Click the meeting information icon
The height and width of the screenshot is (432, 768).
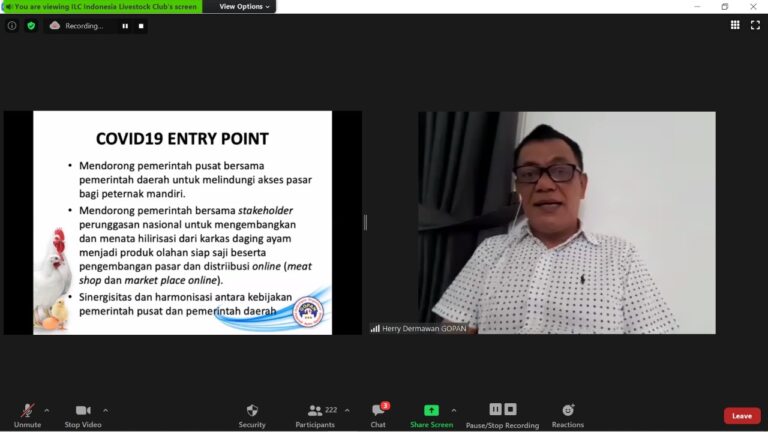coord(12,26)
